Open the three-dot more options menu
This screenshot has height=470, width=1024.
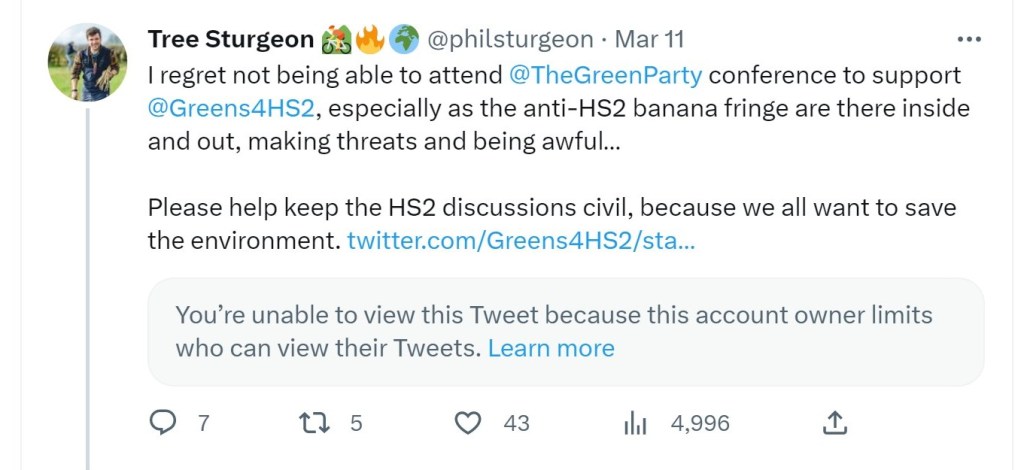click(x=969, y=40)
